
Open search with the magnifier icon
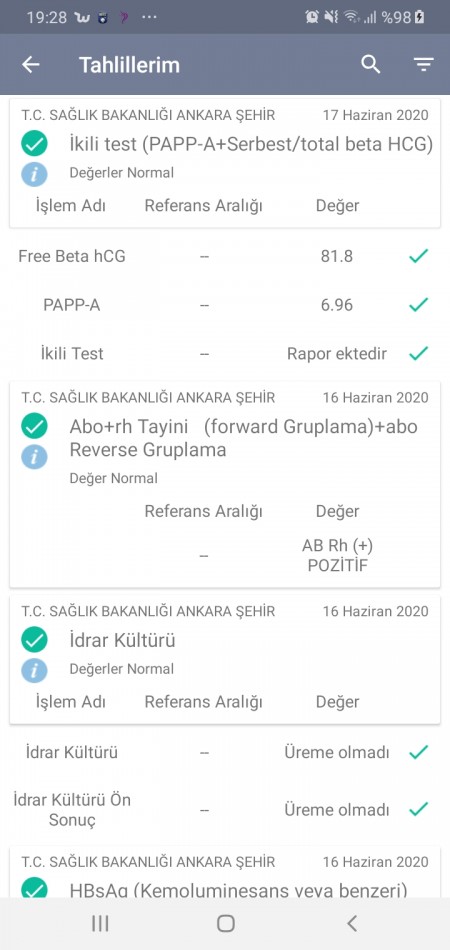371,64
